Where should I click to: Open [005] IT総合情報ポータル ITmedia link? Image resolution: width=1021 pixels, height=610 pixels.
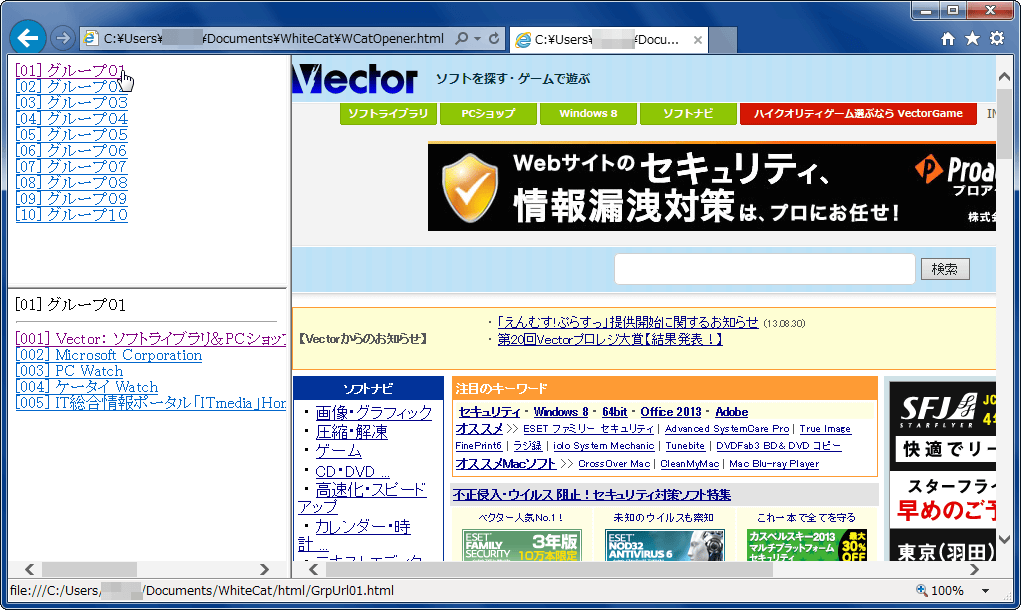click(150, 403)
